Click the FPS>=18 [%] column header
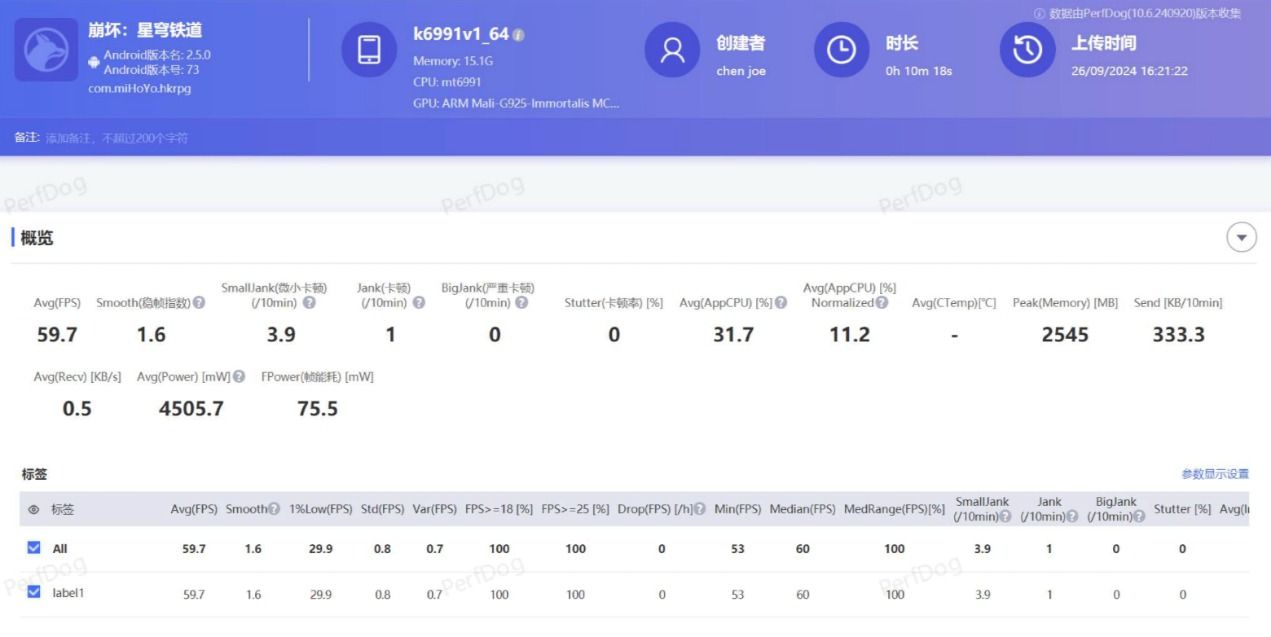The height and width of the screenshot is (637, 1271). [x=499, y=509]
